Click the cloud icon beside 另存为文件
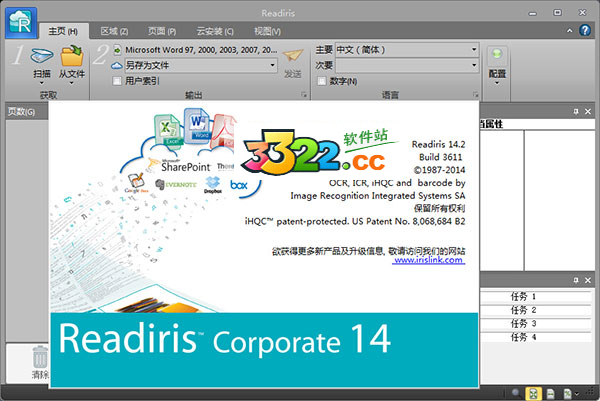This screenshot has height=401, width=600. 117,66
